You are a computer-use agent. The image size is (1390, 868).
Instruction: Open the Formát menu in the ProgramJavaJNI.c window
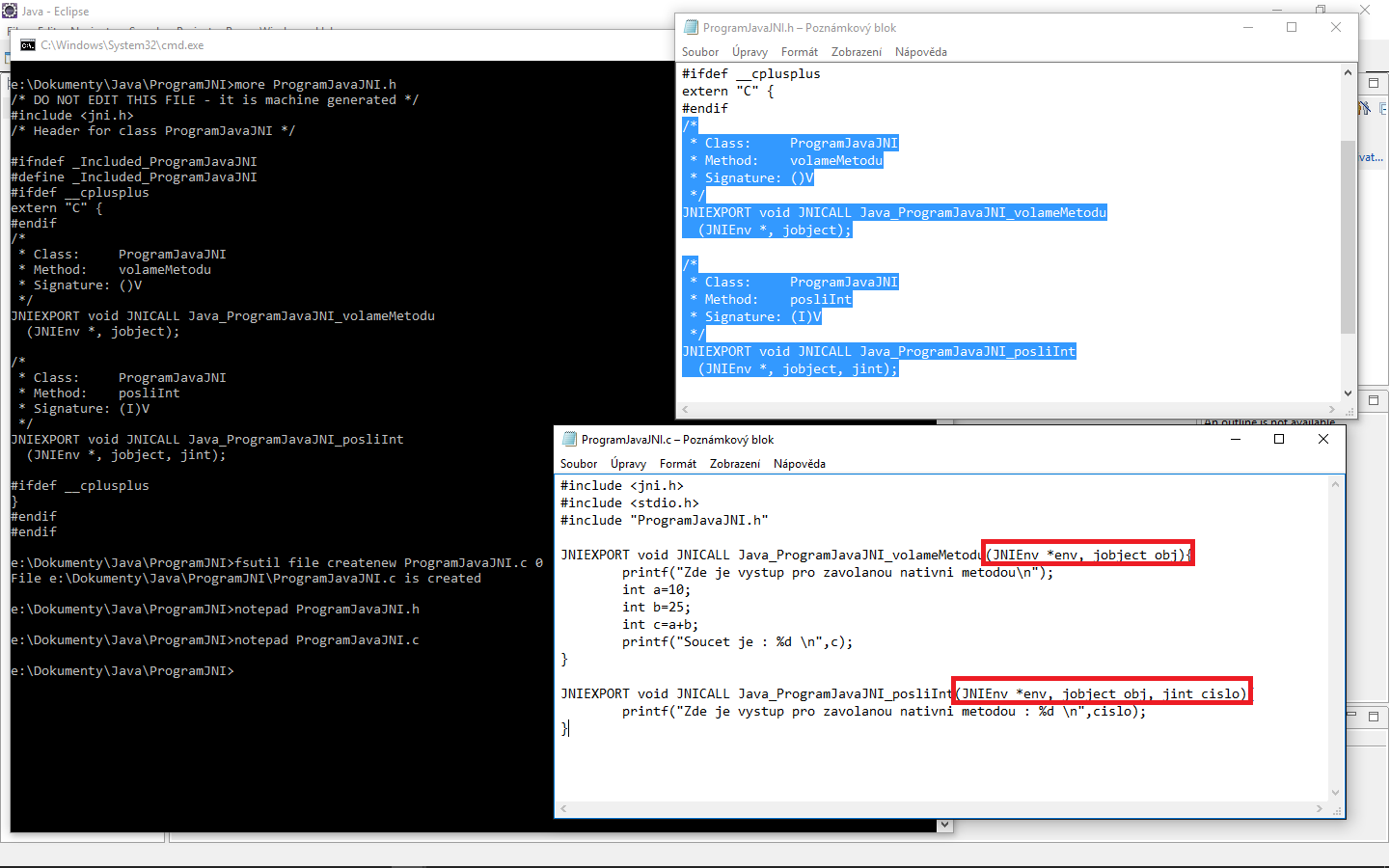(x=678, y=464)
